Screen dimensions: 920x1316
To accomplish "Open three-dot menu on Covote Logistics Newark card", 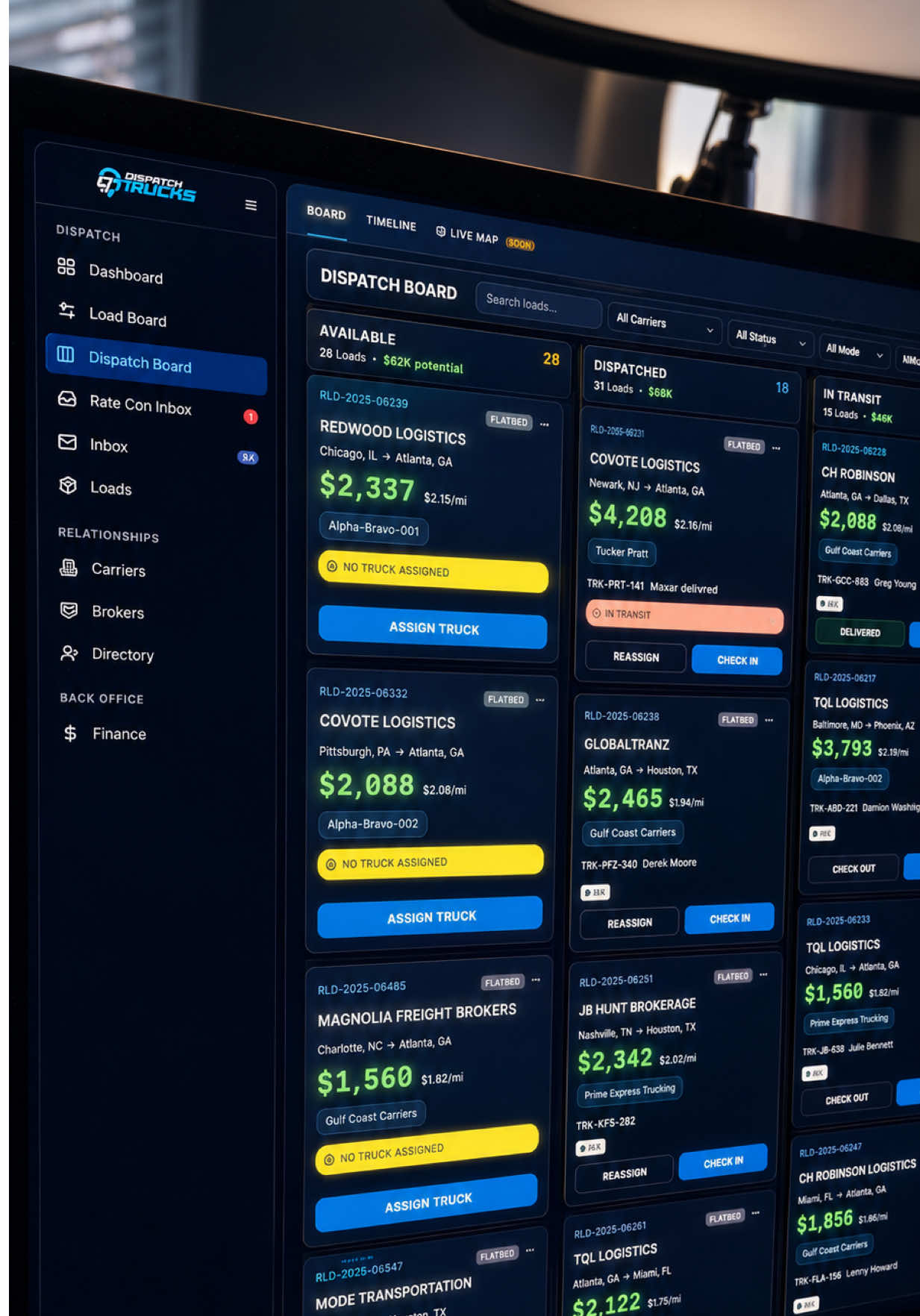I will click(776, 448).
